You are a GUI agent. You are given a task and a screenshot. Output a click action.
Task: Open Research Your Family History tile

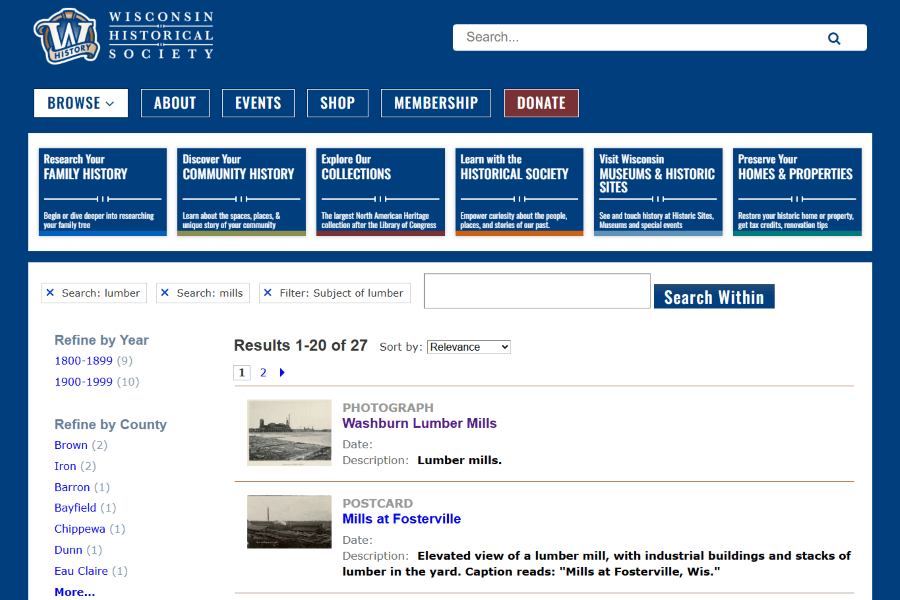point(103,192)
